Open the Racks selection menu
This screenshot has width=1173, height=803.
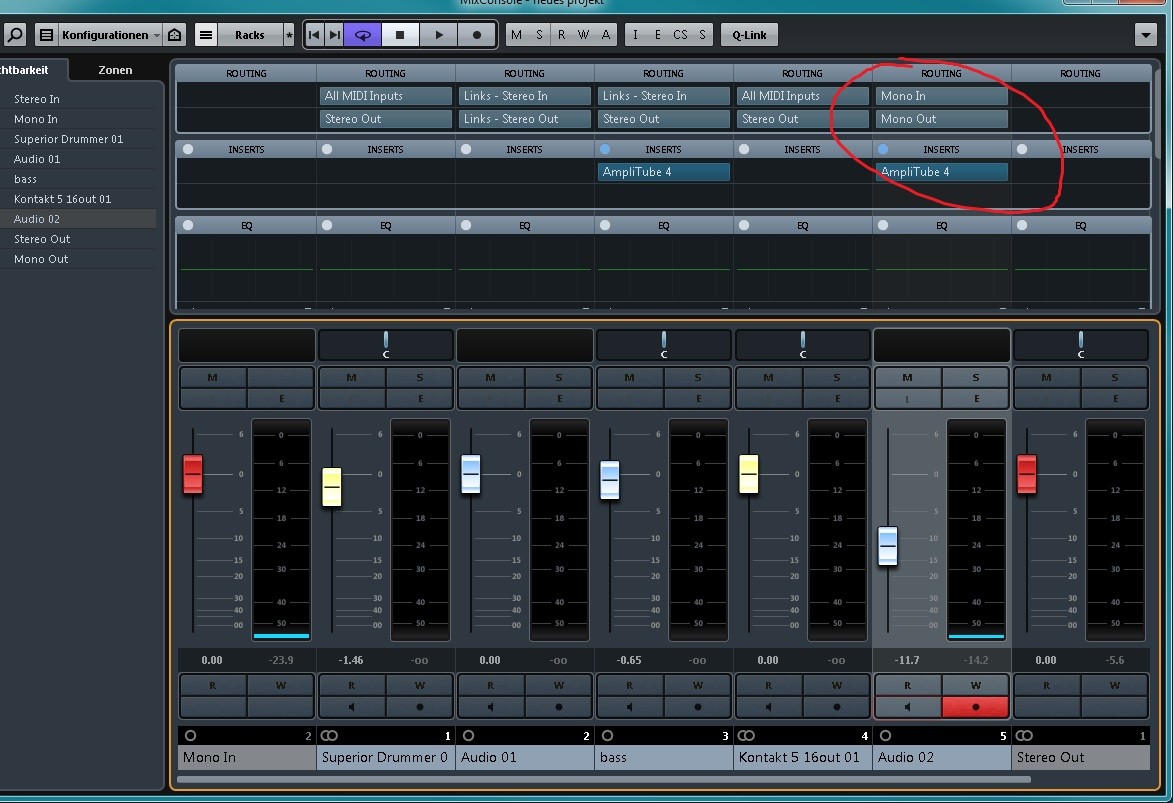pyautogui.click(x=249, y=35)
